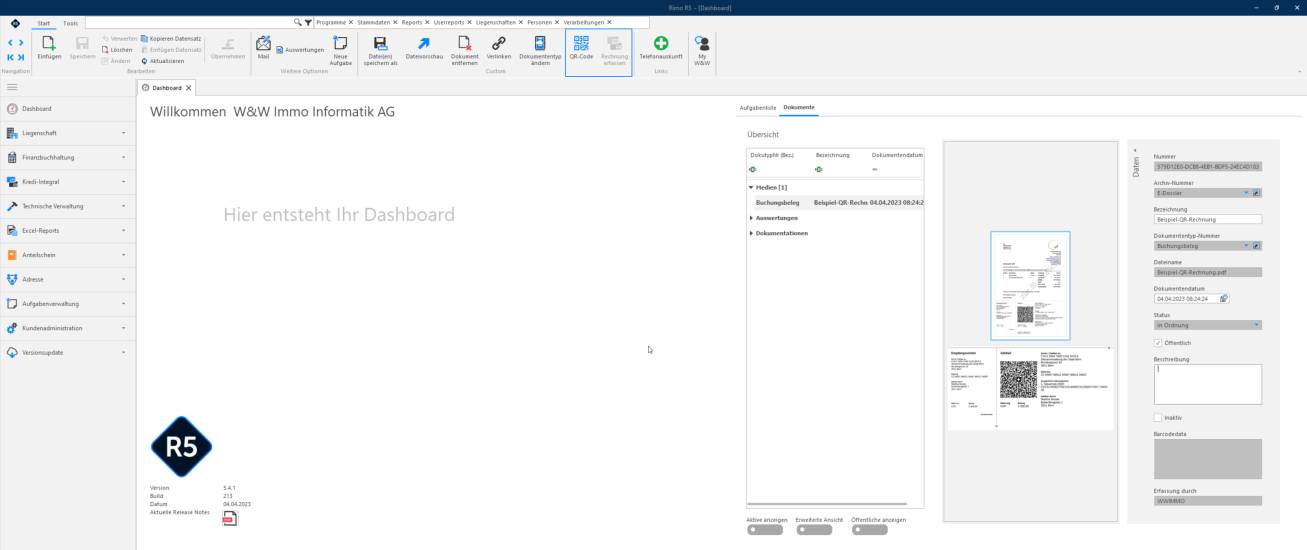The height and width of the screenshot is (550, 1307).
Task: Open Kredi-Integral in the sidebar
Action: pyautogui.click(x=68, y=181)
